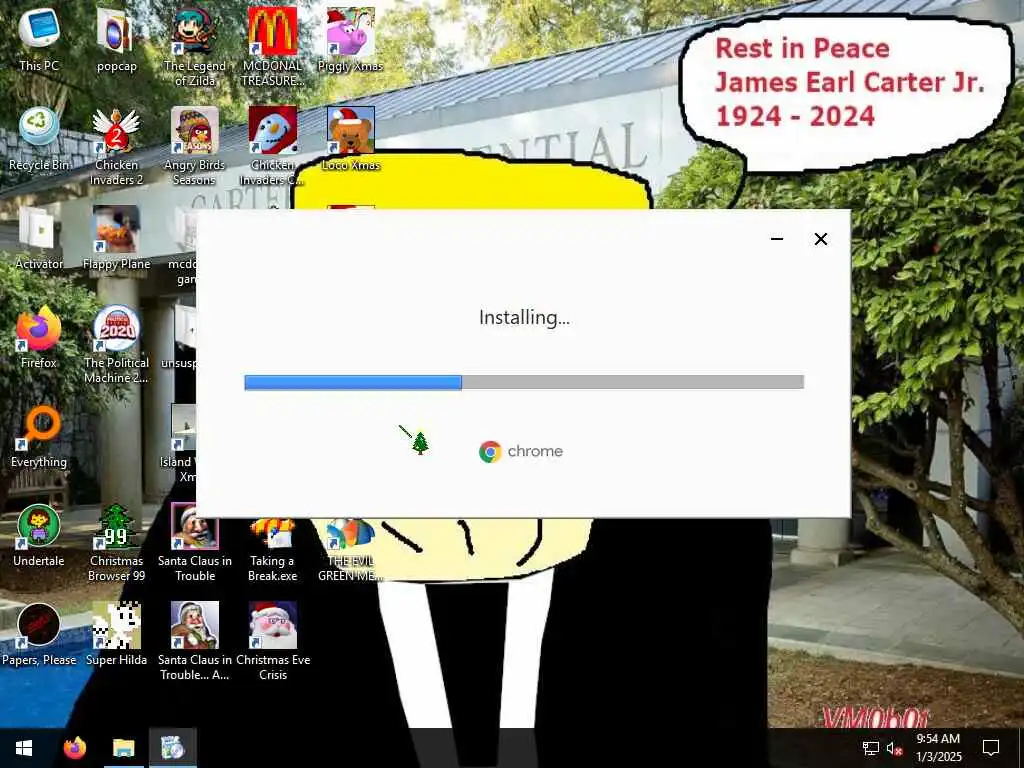Launch Santa Claus in Trouble shortcut
The width and height of the screenshot is (1024, 768).
(x=195, y=543)
